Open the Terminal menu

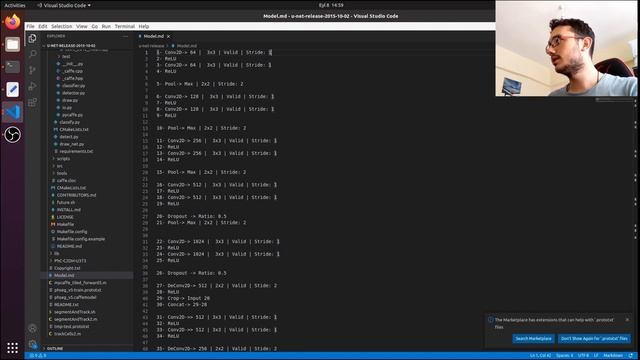(124, 26)
